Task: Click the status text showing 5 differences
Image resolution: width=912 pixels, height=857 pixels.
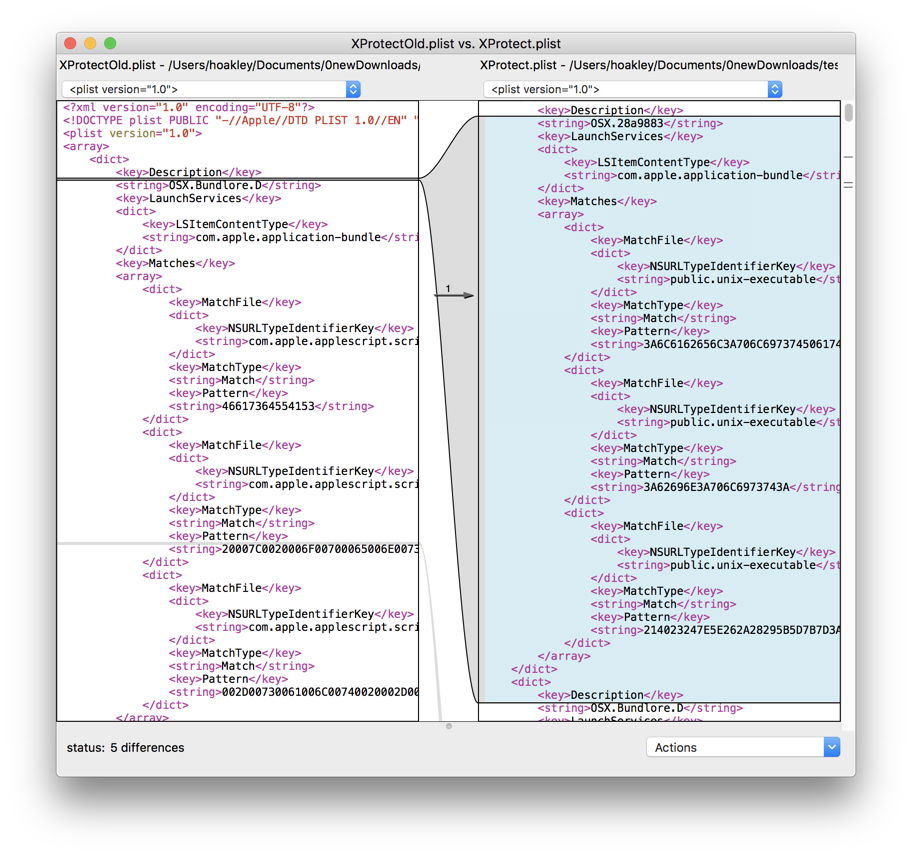Action: [125, 747]
